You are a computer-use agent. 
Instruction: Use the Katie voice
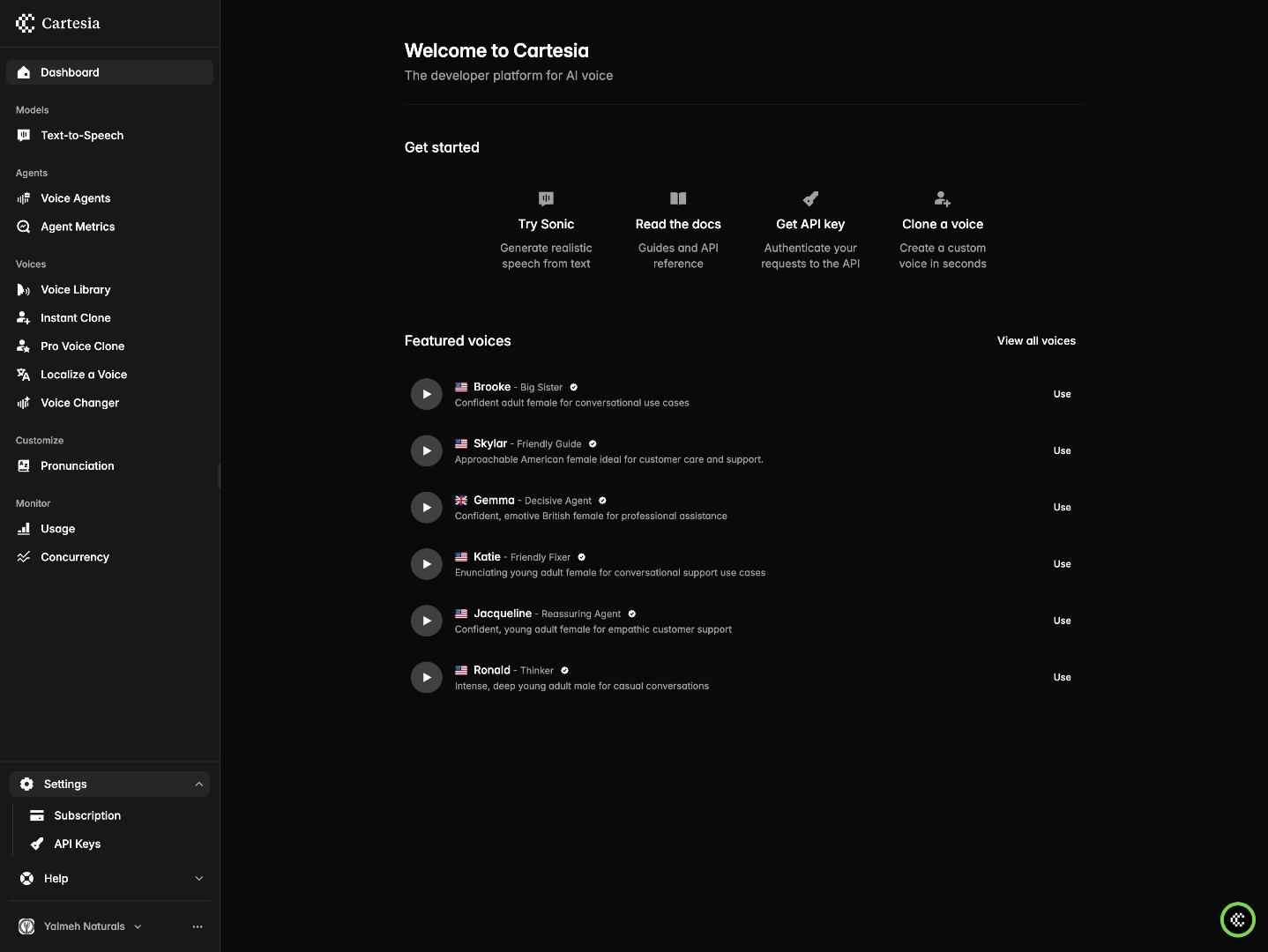click(x=1062, y=564)
